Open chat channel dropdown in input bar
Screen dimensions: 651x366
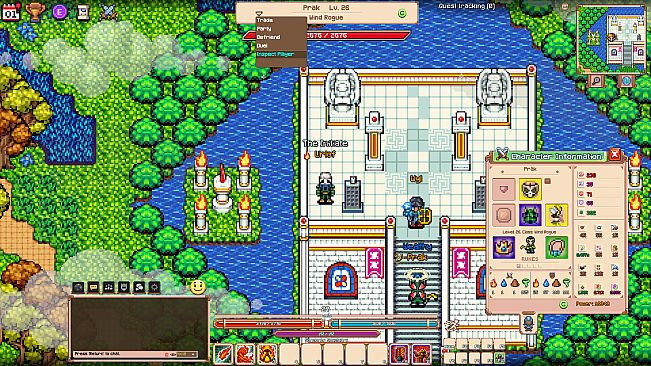186,354
